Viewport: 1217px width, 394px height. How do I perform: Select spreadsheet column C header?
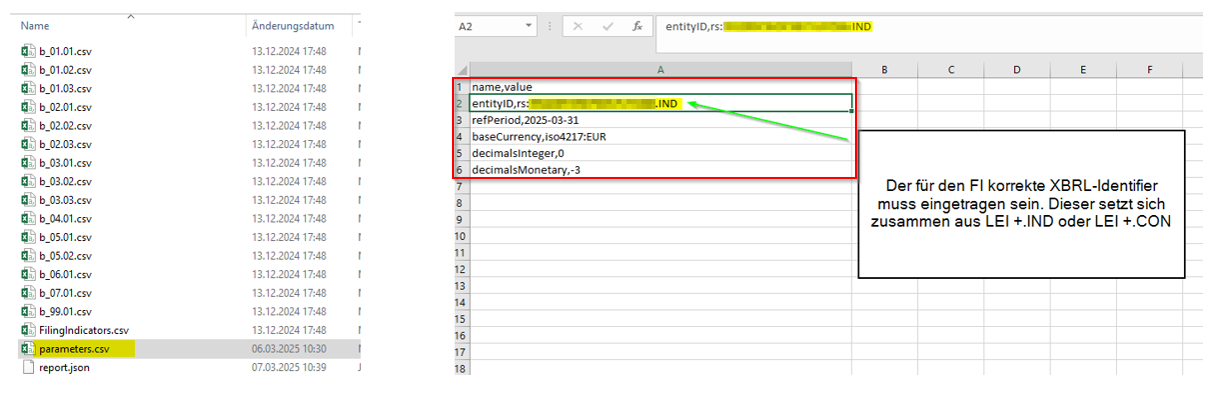point(951,69)
